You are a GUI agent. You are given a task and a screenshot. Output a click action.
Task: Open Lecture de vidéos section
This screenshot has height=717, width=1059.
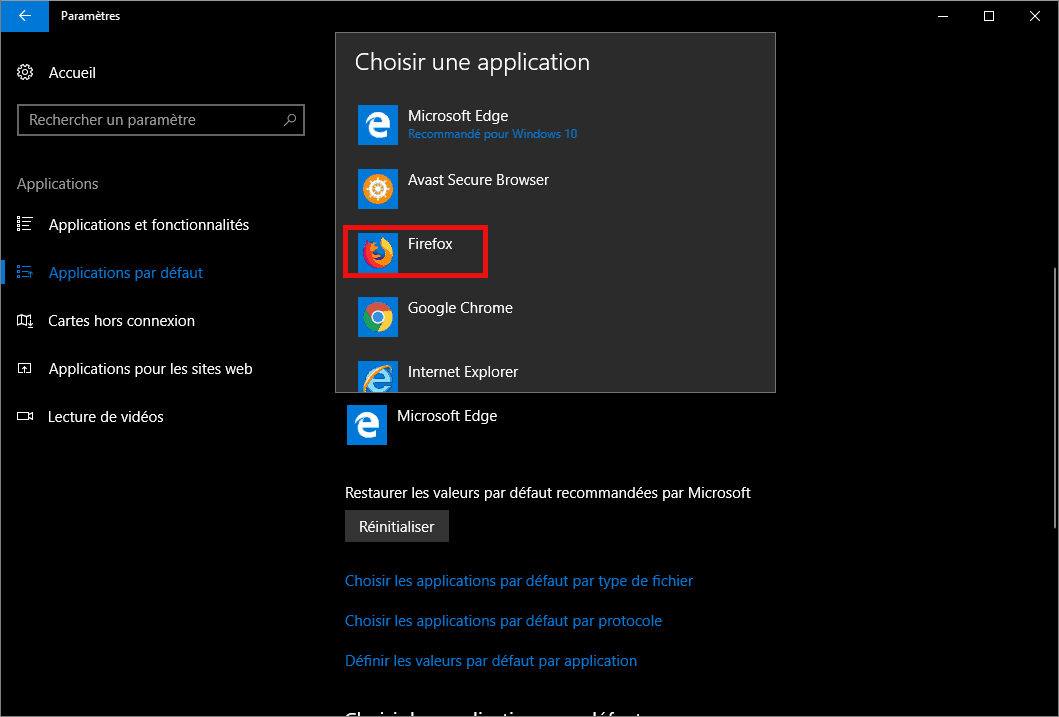pyautogui.click(x=105, y=417)
